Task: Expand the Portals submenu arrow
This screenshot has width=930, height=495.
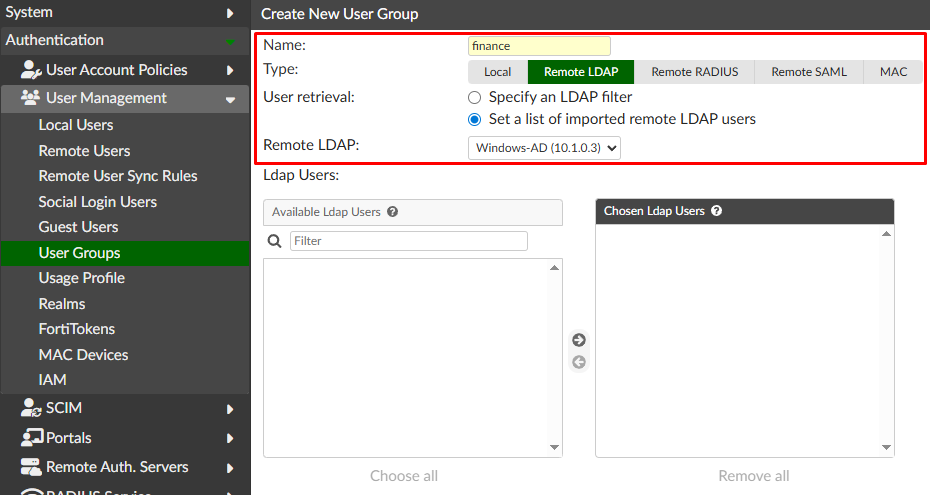Action: click(230, 438)
